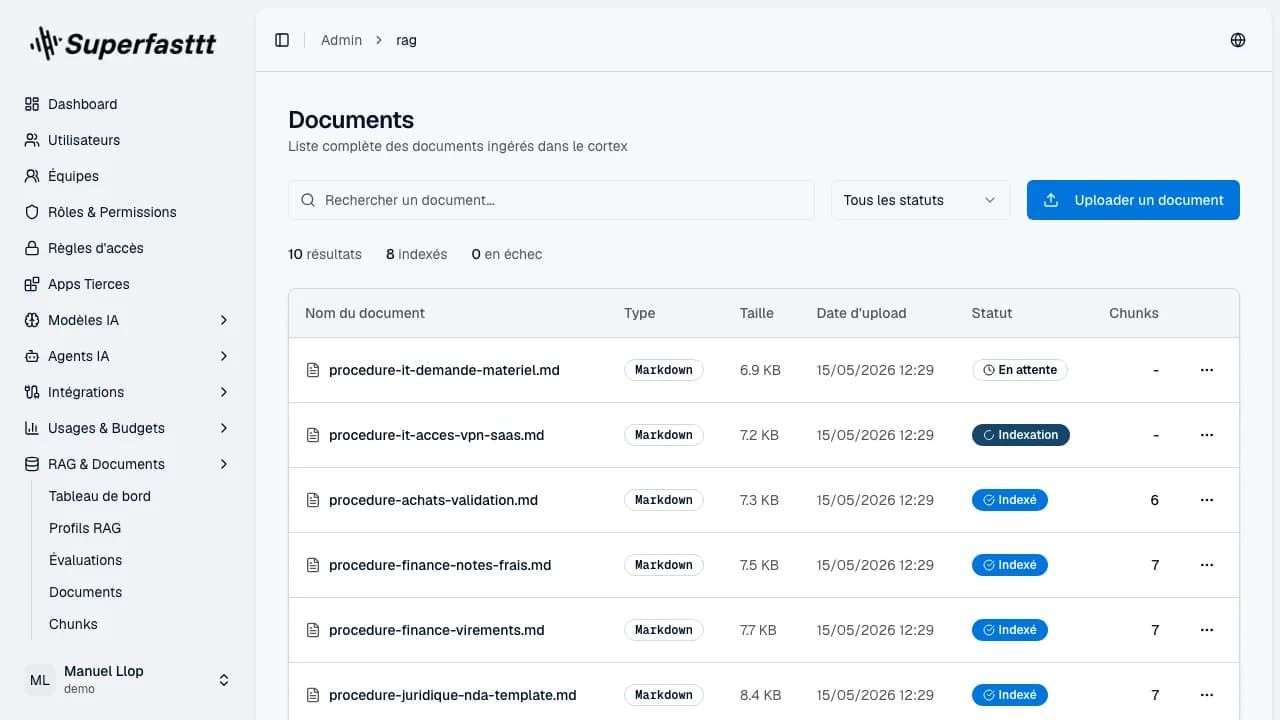Viewport: 1280px width, 720px height.
Task: Click the Statut column header
Action: (x=992, y=313)
